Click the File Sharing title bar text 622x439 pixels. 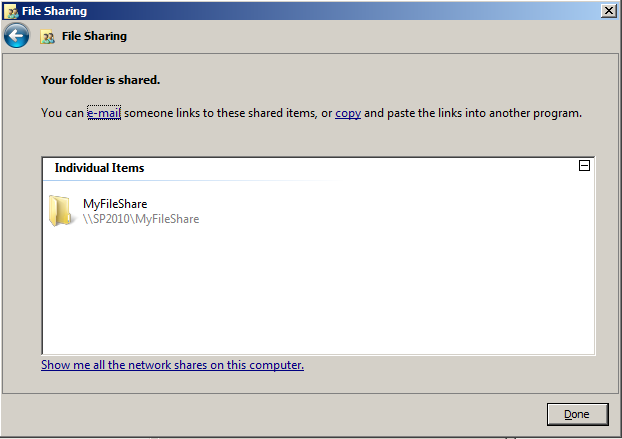(x=54, y=11)
